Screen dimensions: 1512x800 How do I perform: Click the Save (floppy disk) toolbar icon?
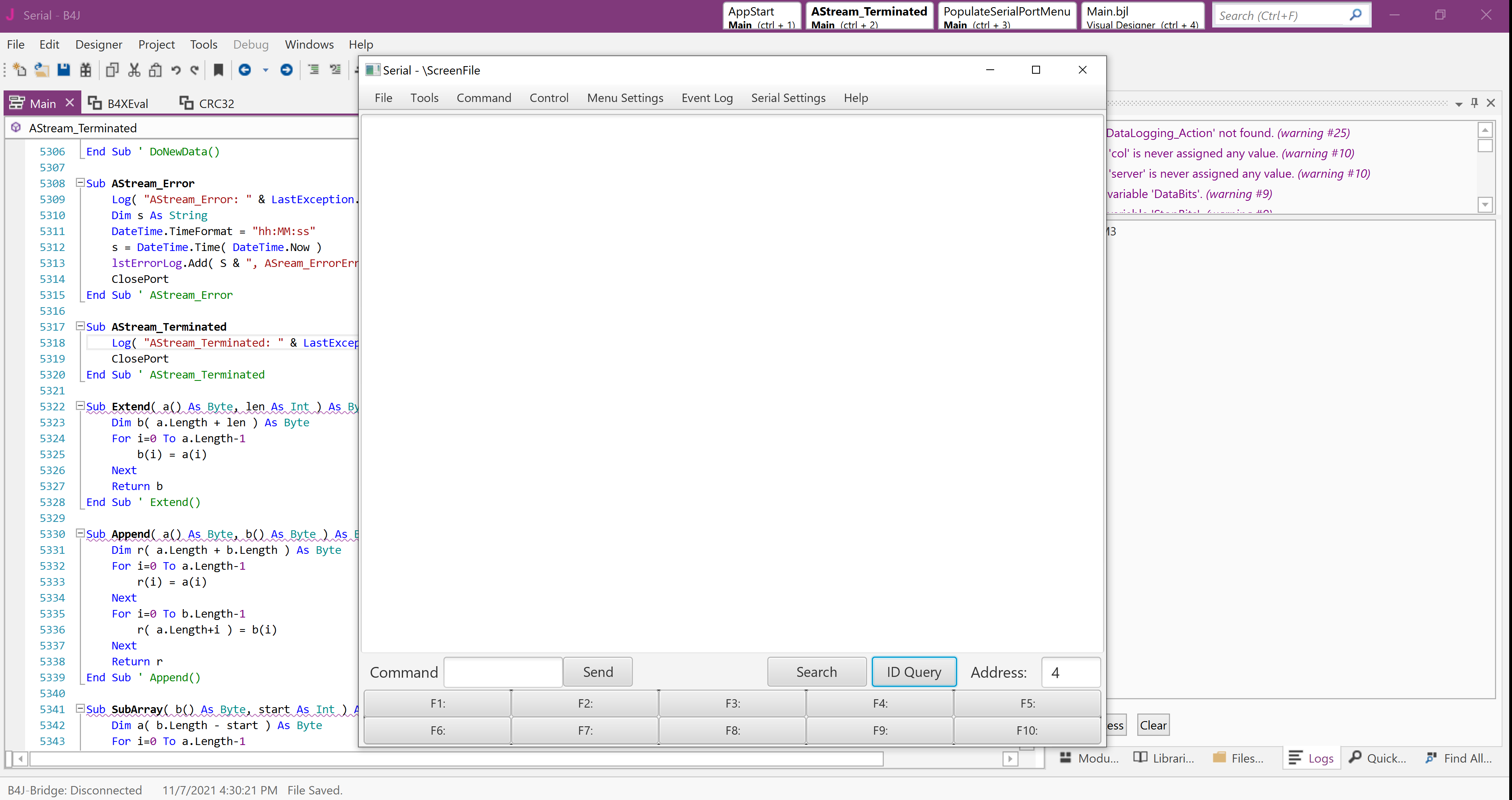[x=63, y=71]
